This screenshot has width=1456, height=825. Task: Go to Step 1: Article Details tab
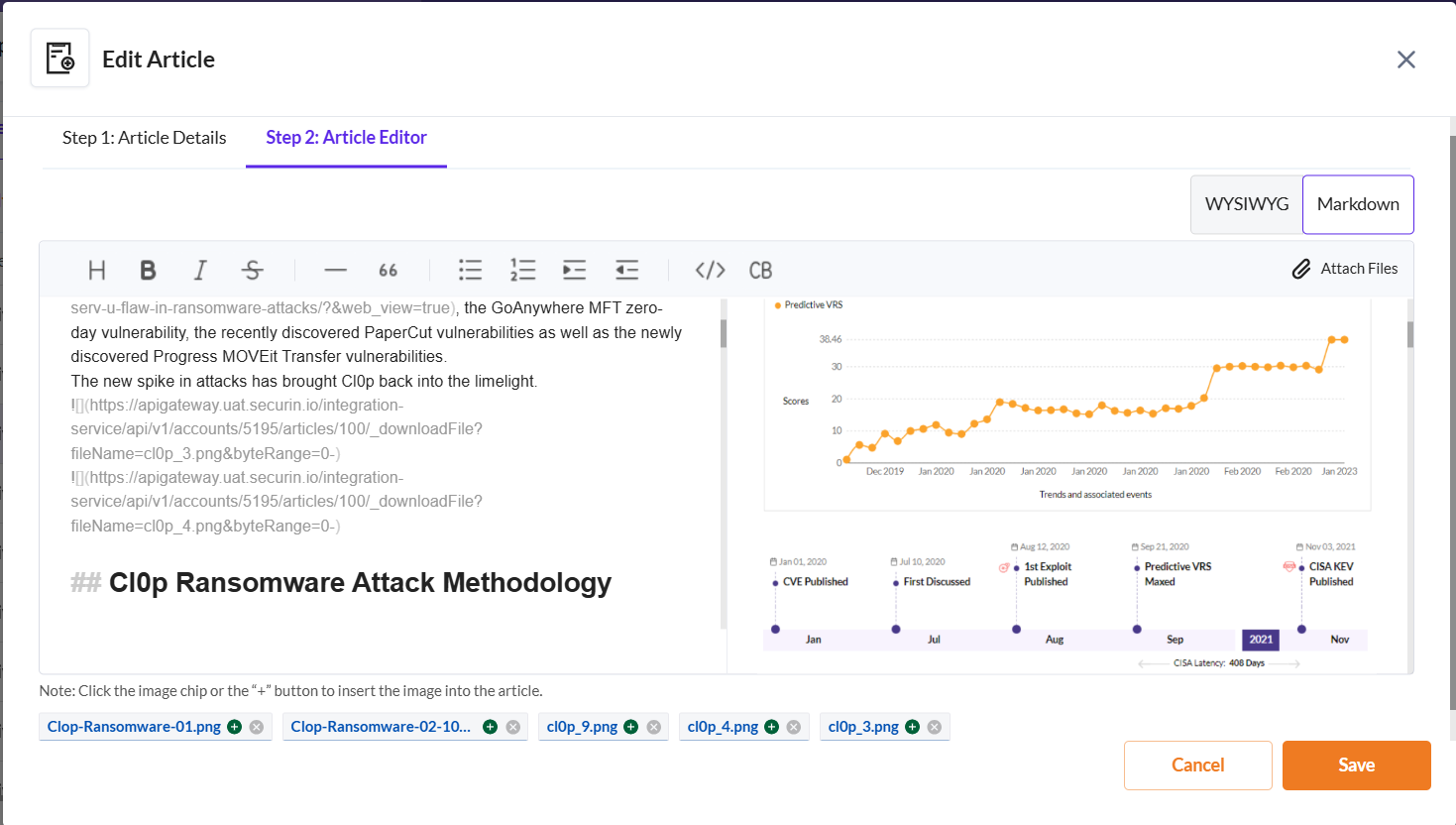(145, 138)
